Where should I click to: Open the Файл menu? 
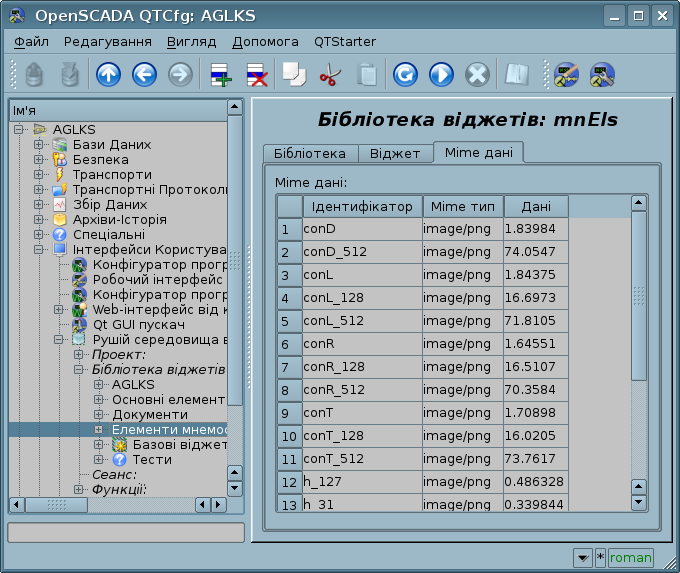31,42
